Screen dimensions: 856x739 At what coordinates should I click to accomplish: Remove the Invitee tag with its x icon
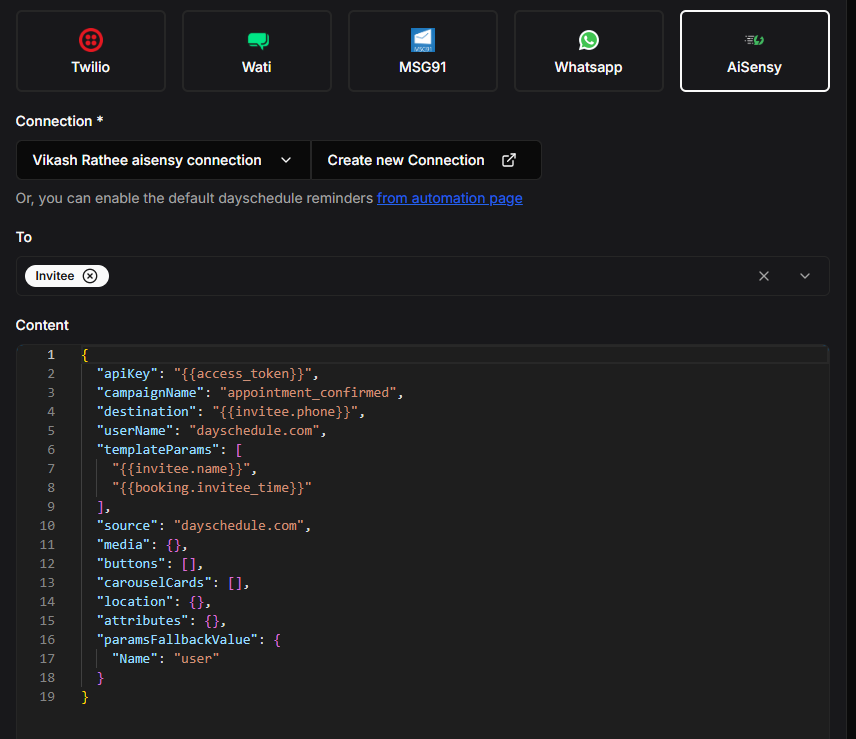pos(90,276)
